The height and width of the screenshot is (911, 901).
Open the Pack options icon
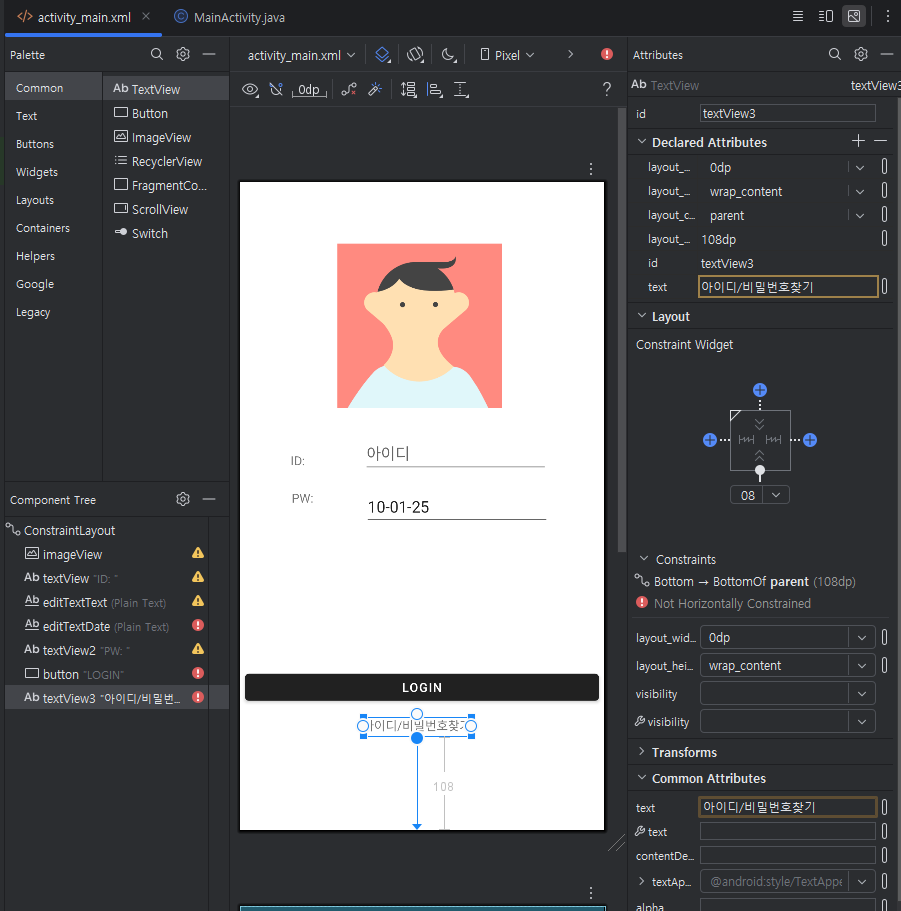point(408,89)
